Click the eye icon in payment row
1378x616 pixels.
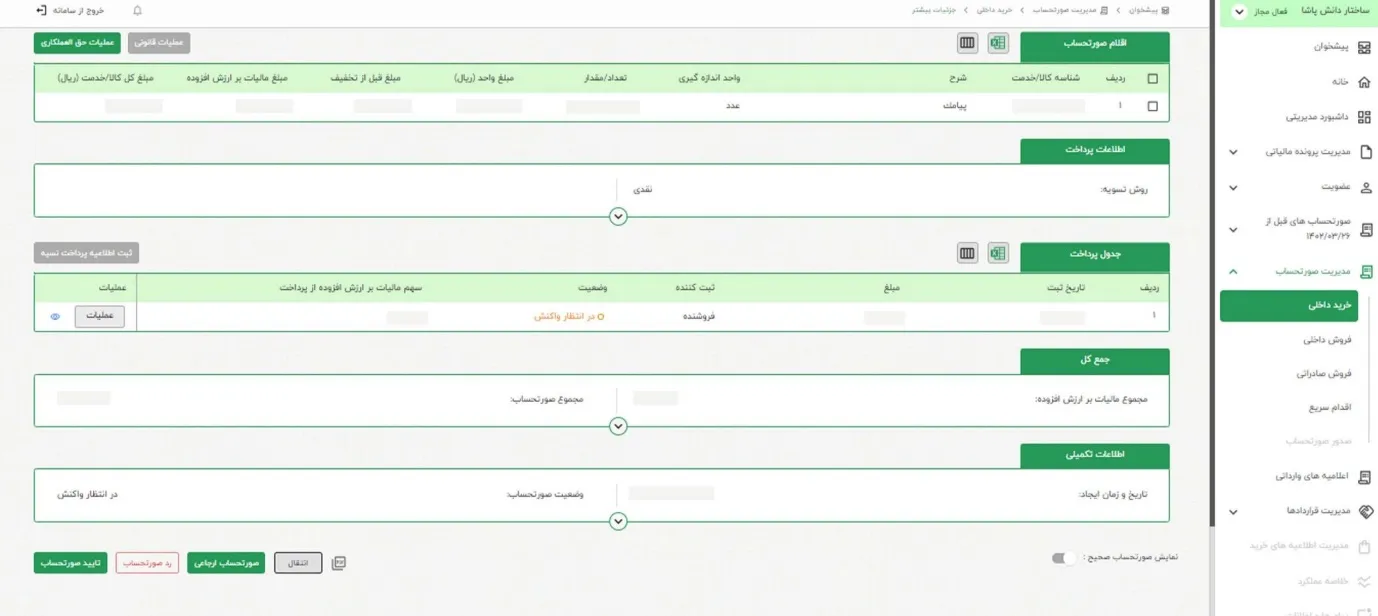click(x=55, y=317)
